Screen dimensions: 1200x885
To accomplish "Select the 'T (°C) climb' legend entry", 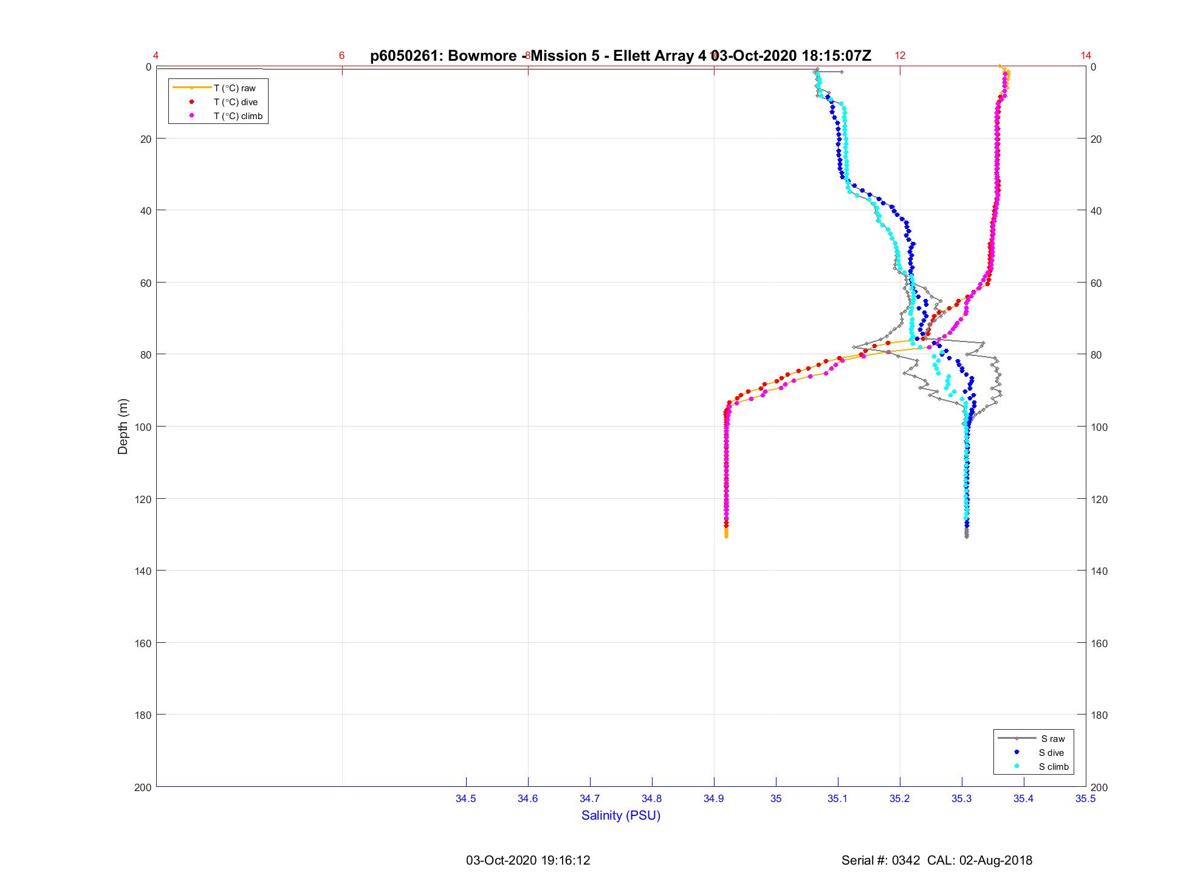I will (221, 116).
